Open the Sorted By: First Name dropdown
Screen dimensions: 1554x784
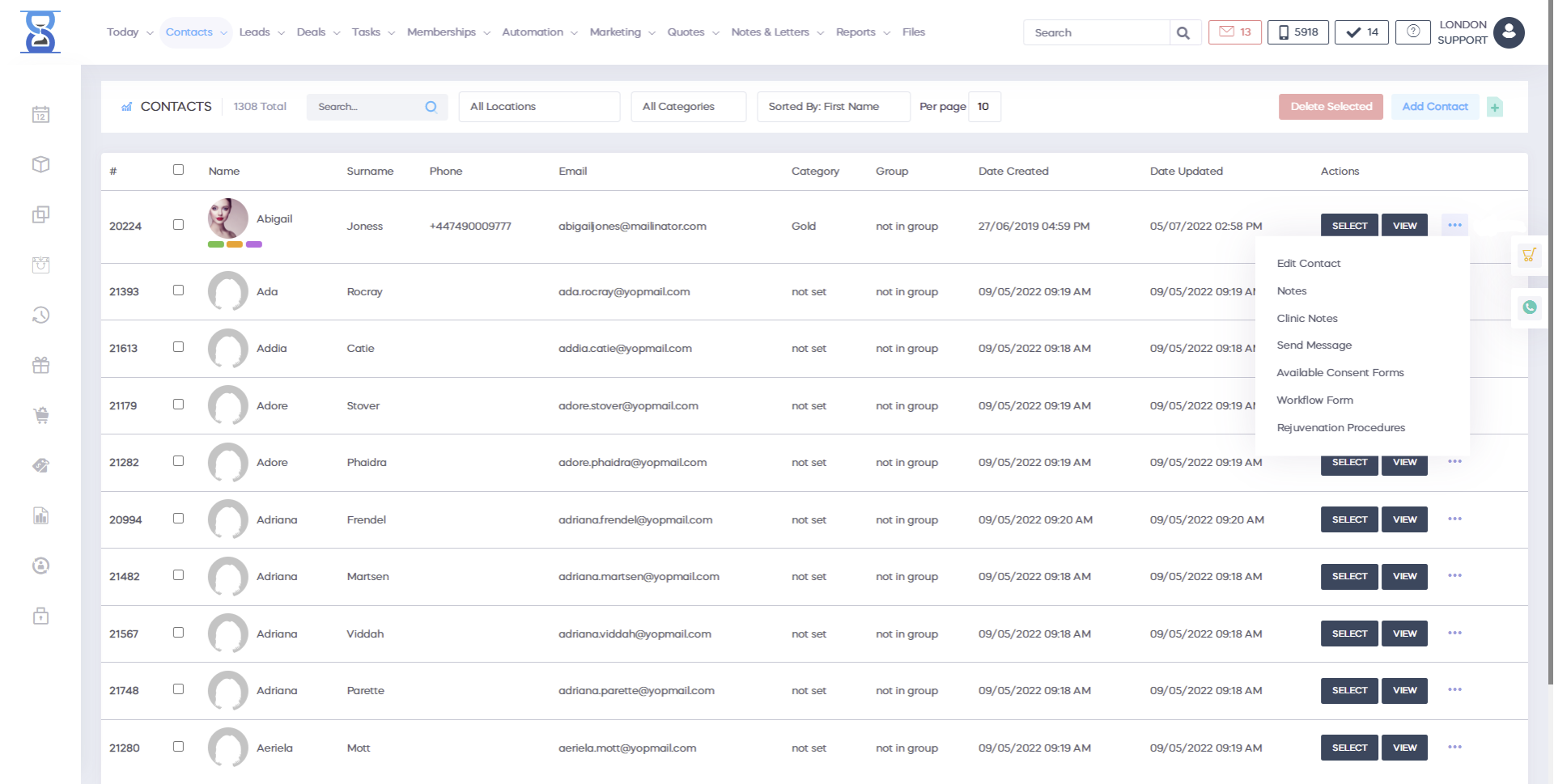click(833, 107)
